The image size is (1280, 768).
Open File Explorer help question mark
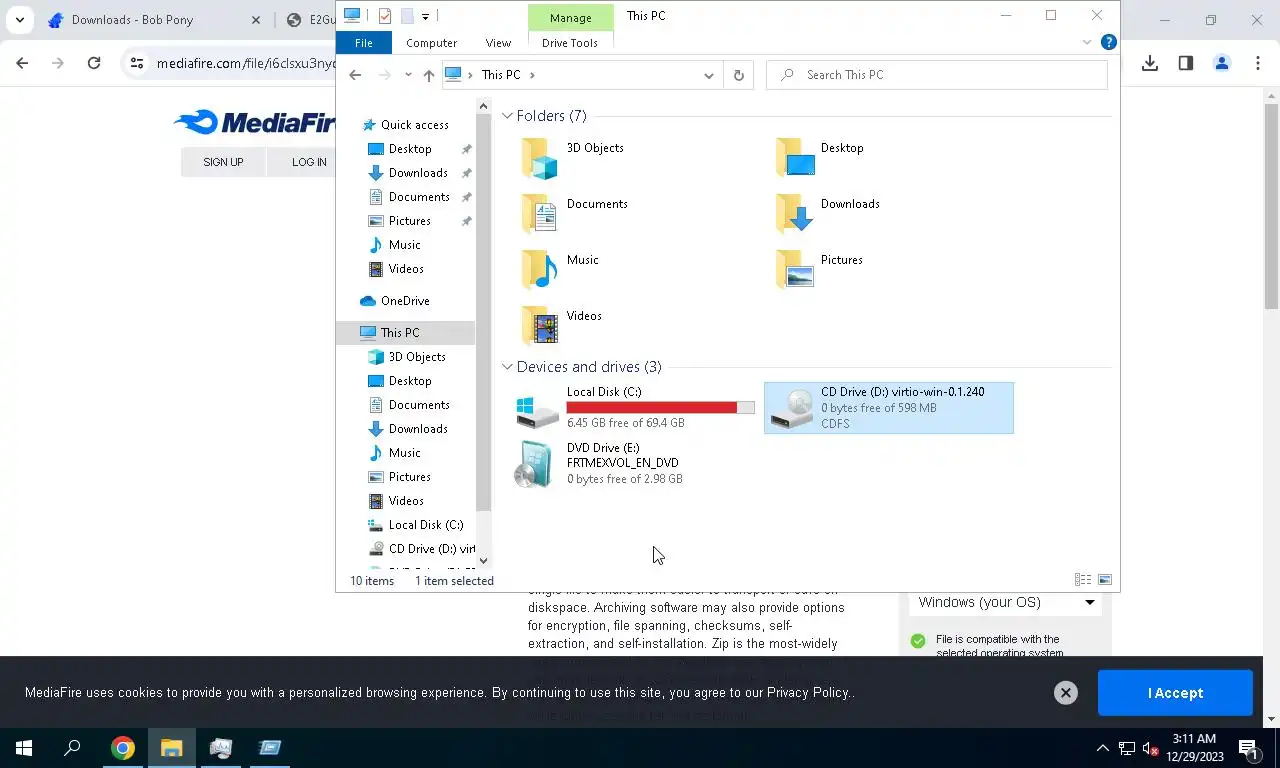(x=1108, y=42)
